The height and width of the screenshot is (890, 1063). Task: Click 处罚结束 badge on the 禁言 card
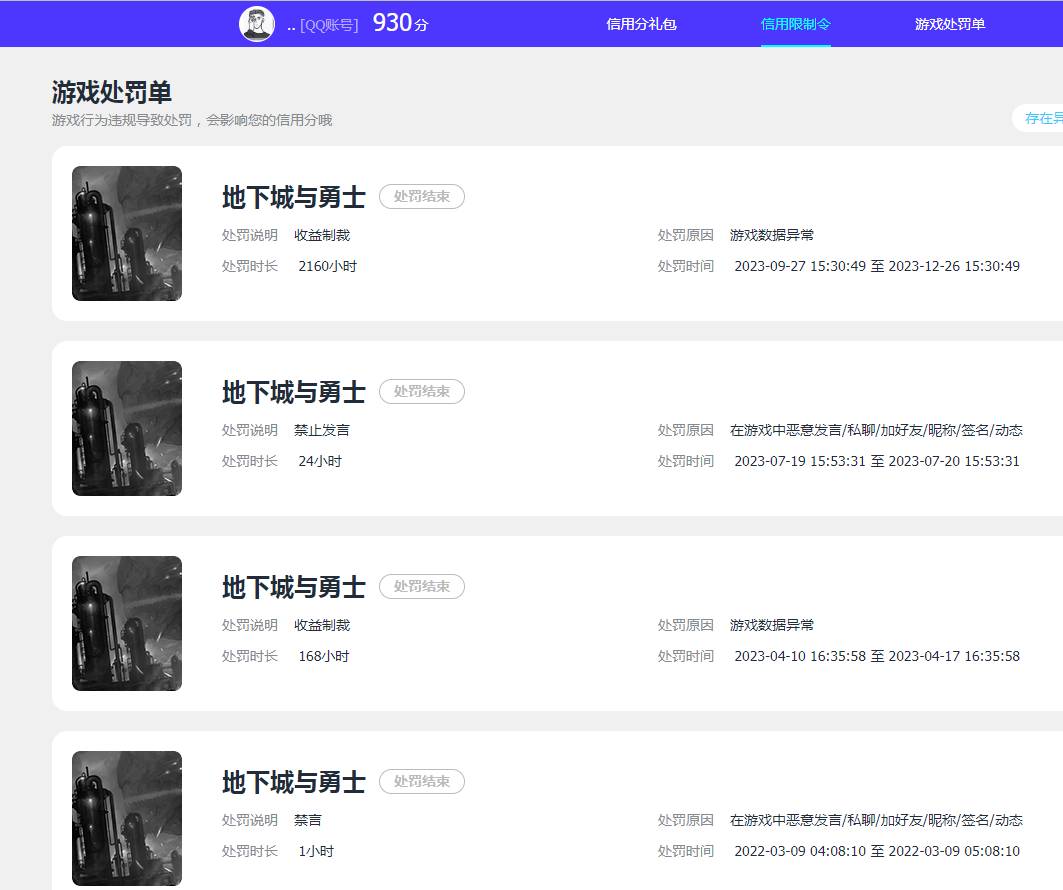click(421, 782)
